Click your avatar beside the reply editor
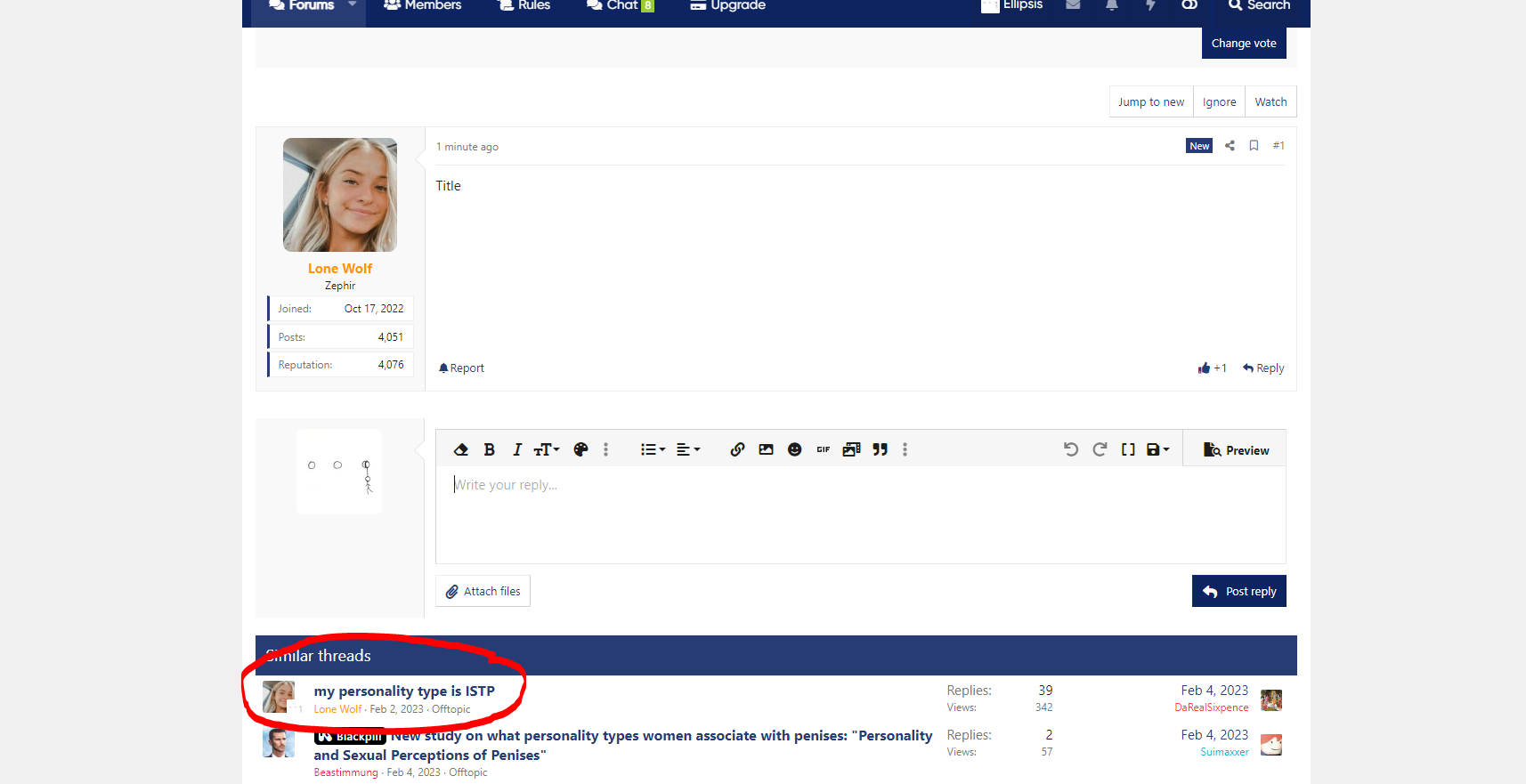1526x784 pixels. [x=339, y=472]
